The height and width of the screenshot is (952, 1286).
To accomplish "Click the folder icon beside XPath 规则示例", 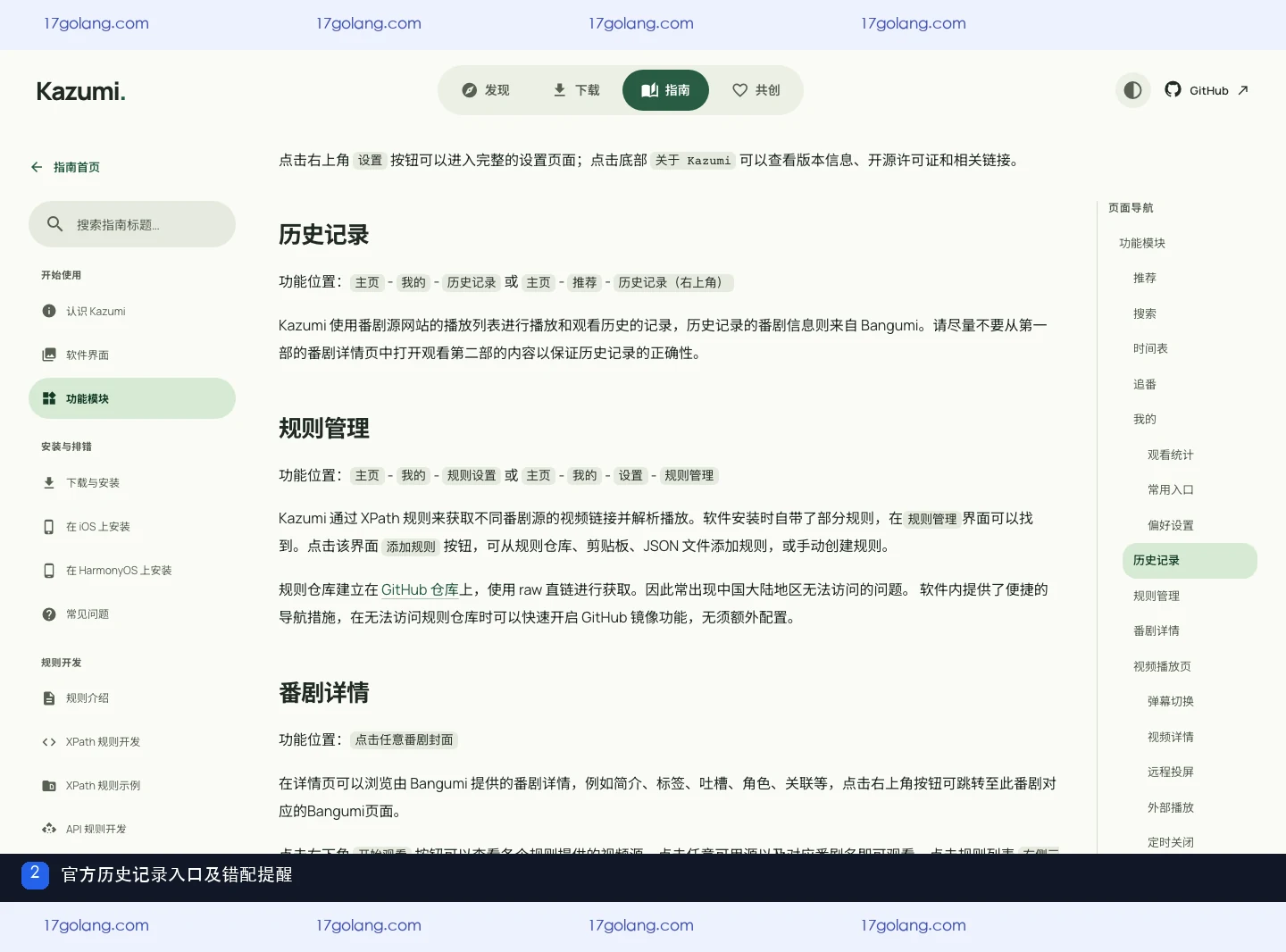I will [x=49, y=786].
